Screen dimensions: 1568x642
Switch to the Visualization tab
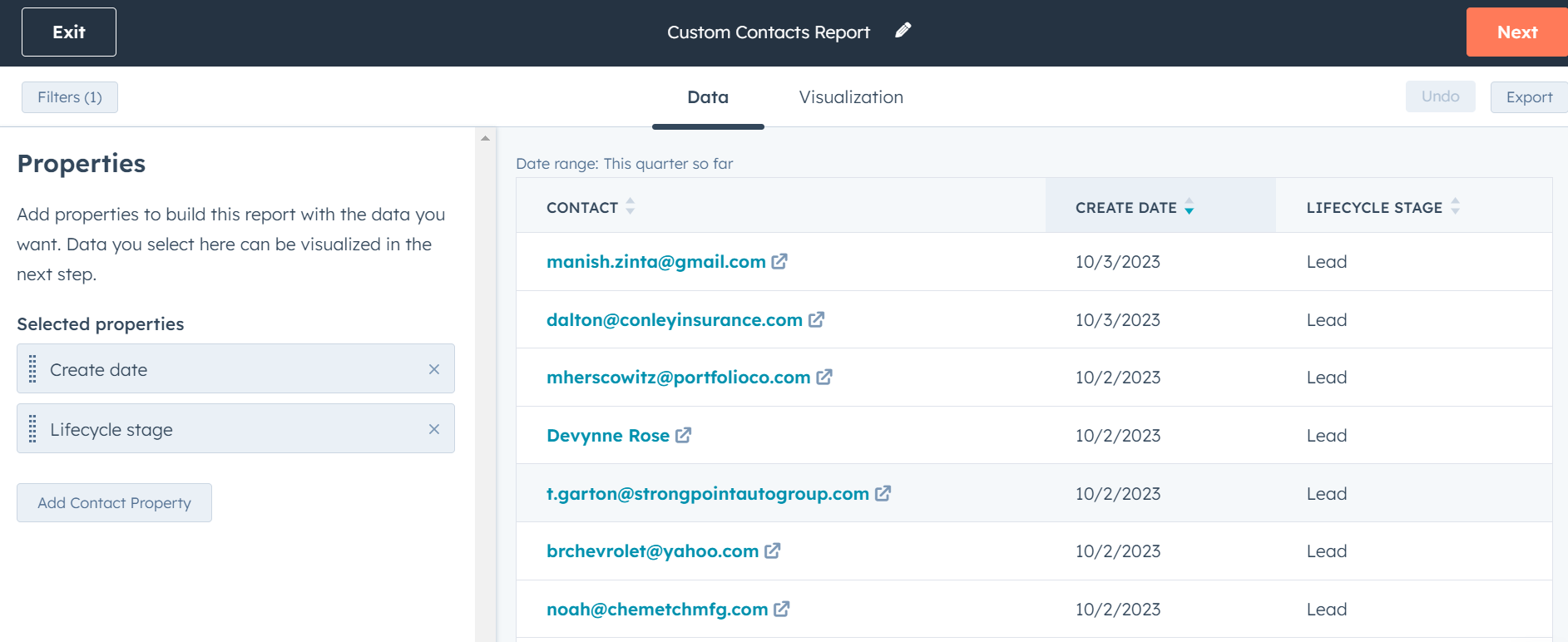point(850,97)
